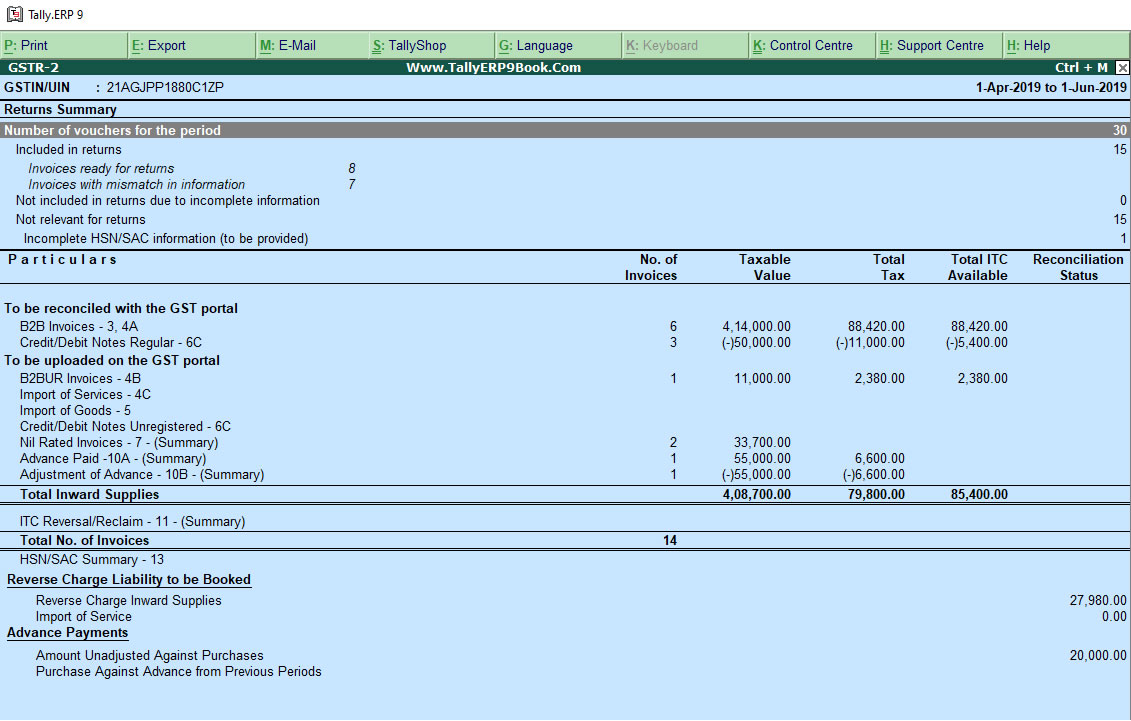Image resolution: width=1131 pixels, height=721 pixels.
Task: Click the To be reconciled with the GST portal heading
Action: [121, 309]
